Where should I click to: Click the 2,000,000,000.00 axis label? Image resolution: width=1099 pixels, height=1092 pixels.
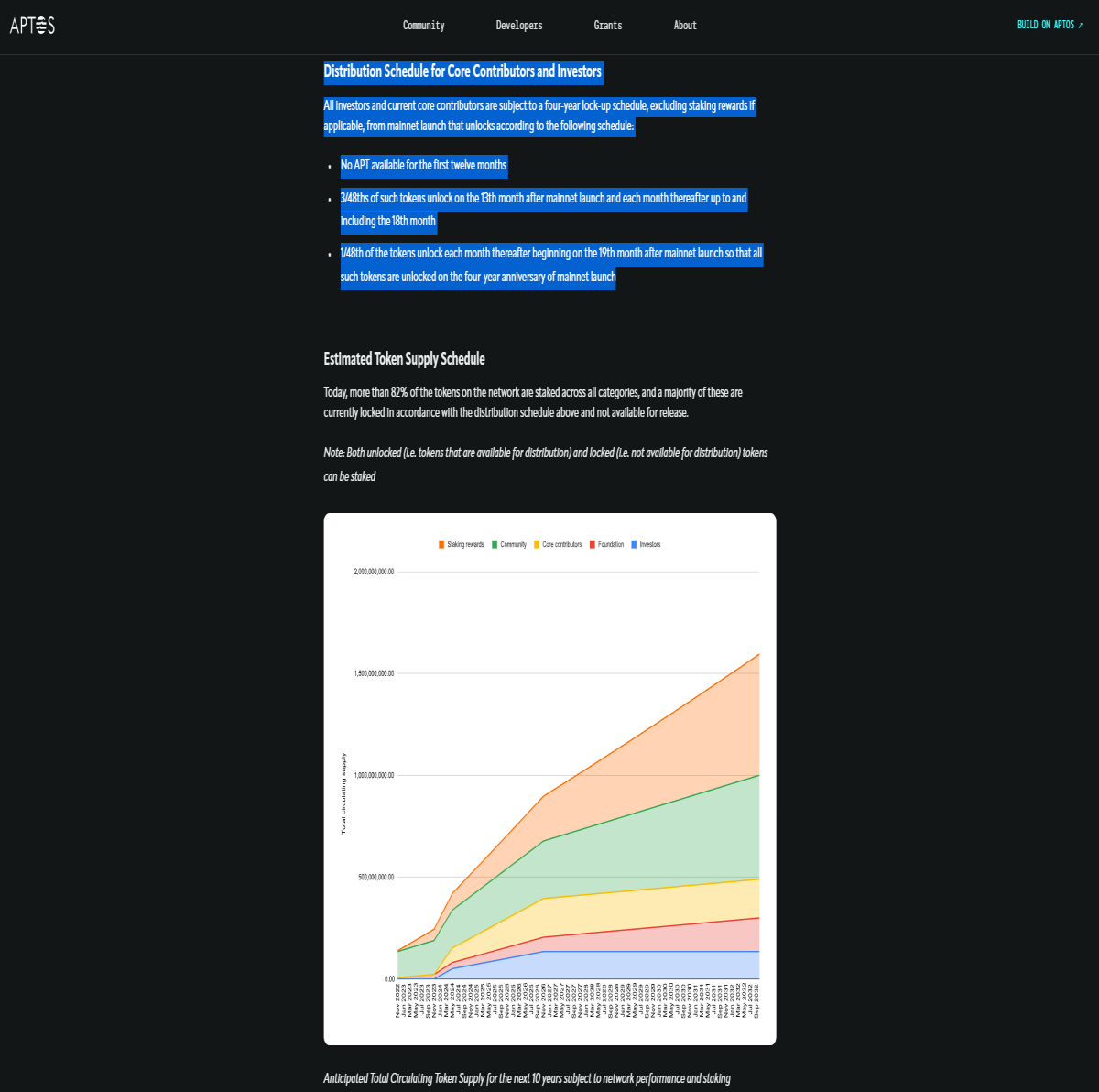pos(374,572)
